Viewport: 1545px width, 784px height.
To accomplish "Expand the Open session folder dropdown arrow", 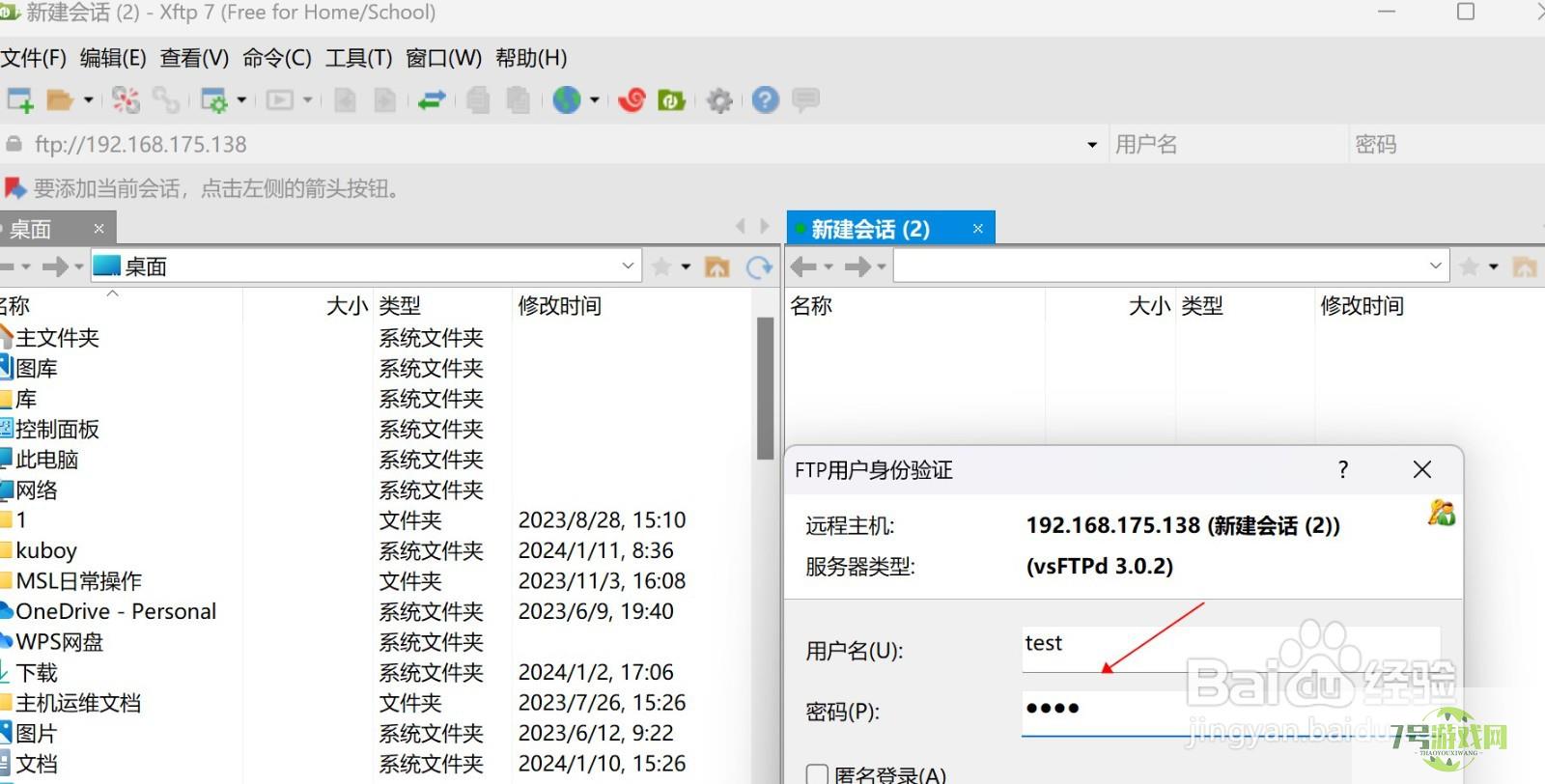I will coord(89,99).
